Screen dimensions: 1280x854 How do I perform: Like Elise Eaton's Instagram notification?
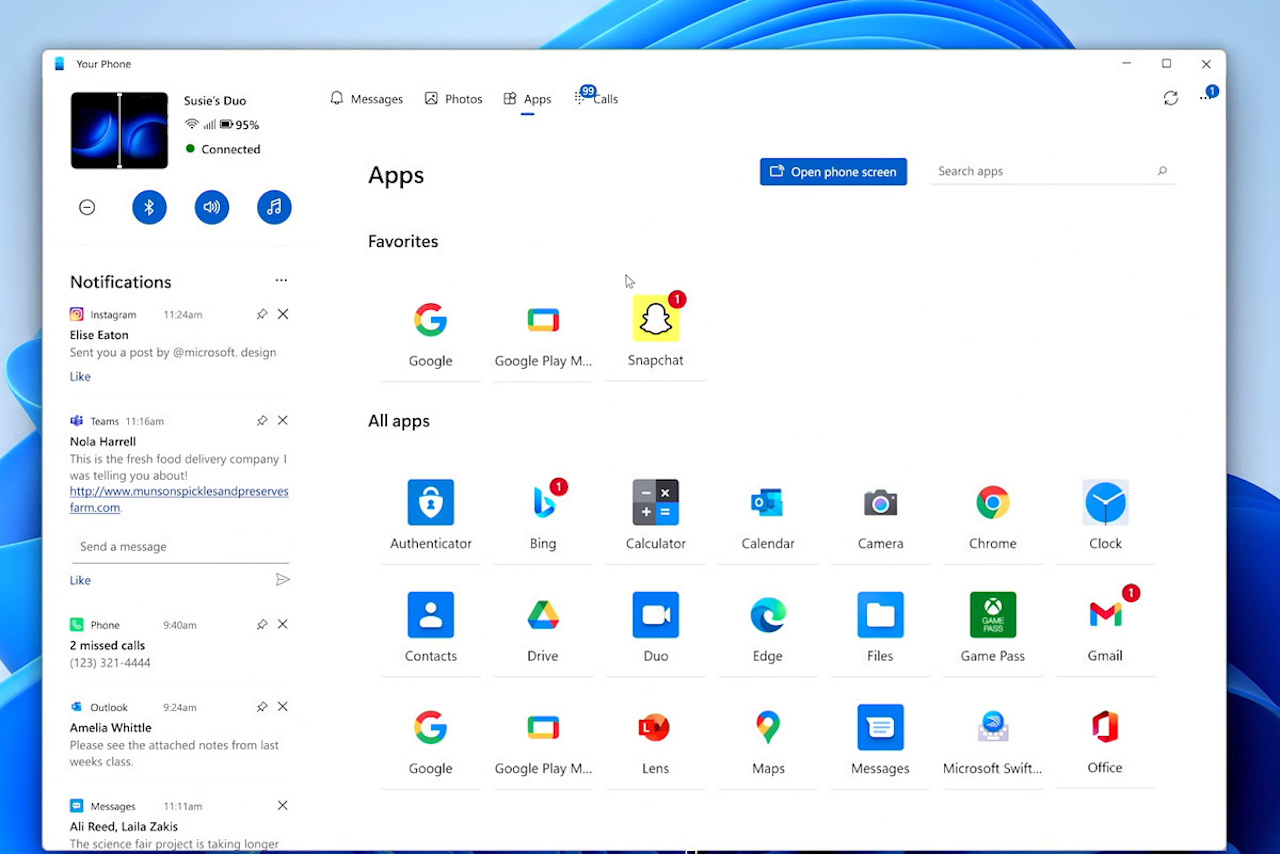[80, 376]
